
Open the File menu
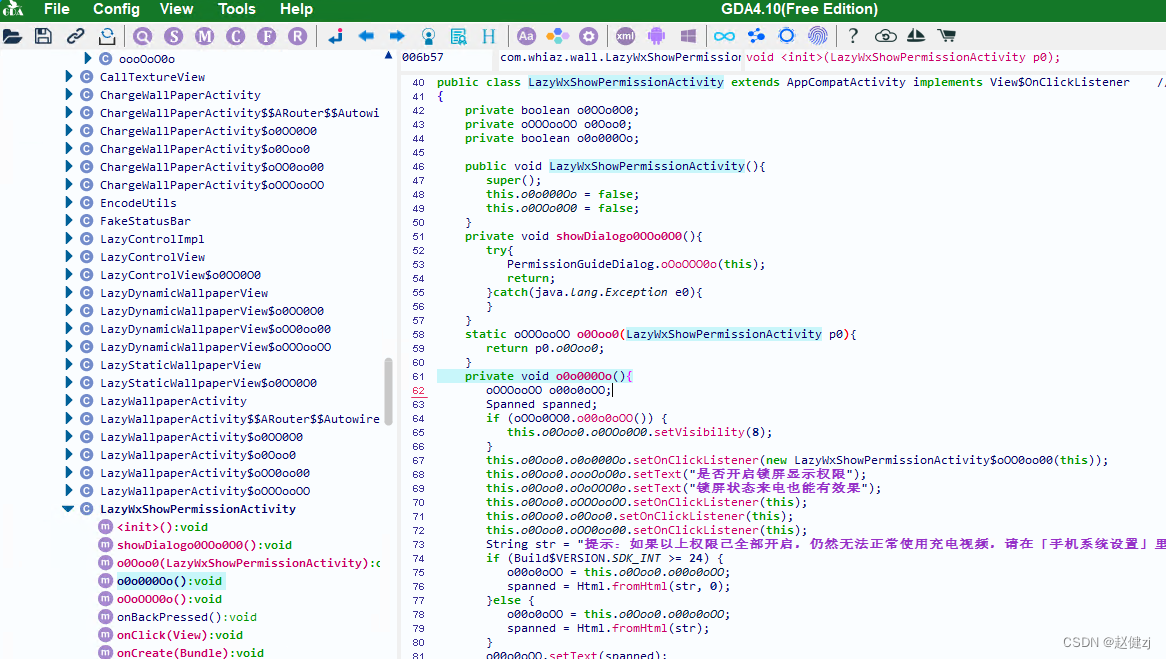point(57,9)
